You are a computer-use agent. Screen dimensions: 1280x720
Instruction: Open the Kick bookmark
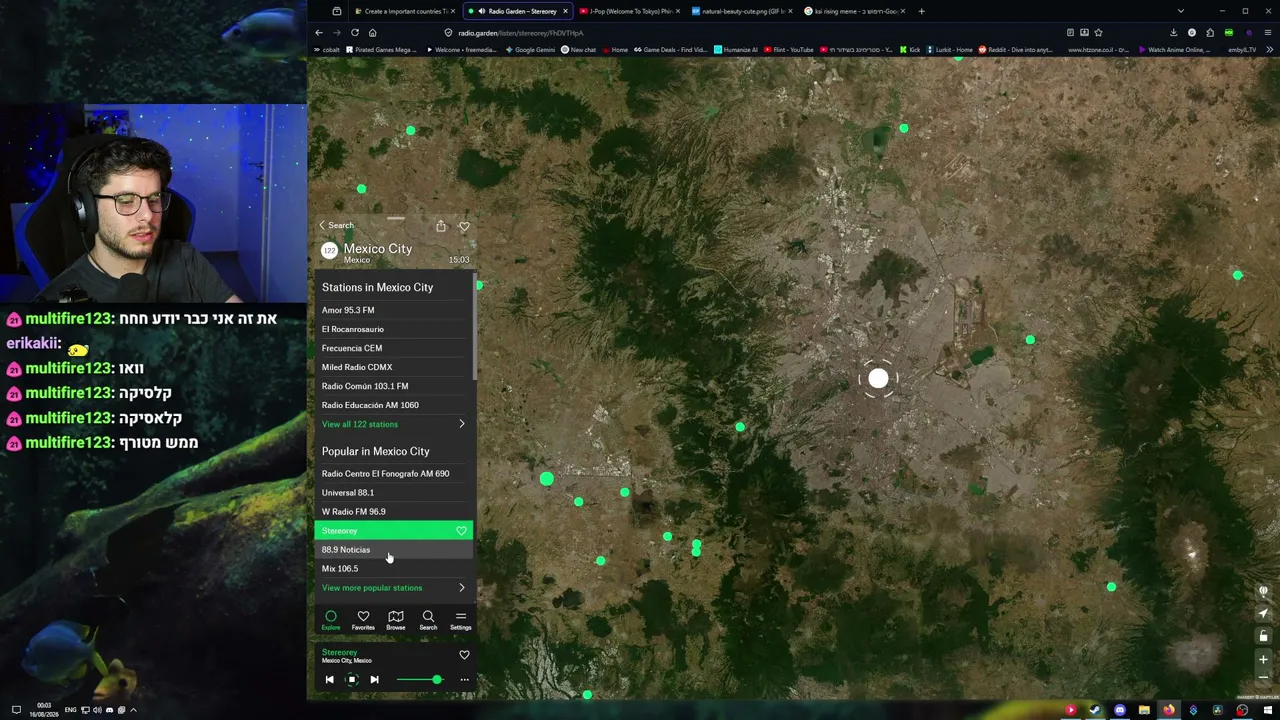pos(910,50)
